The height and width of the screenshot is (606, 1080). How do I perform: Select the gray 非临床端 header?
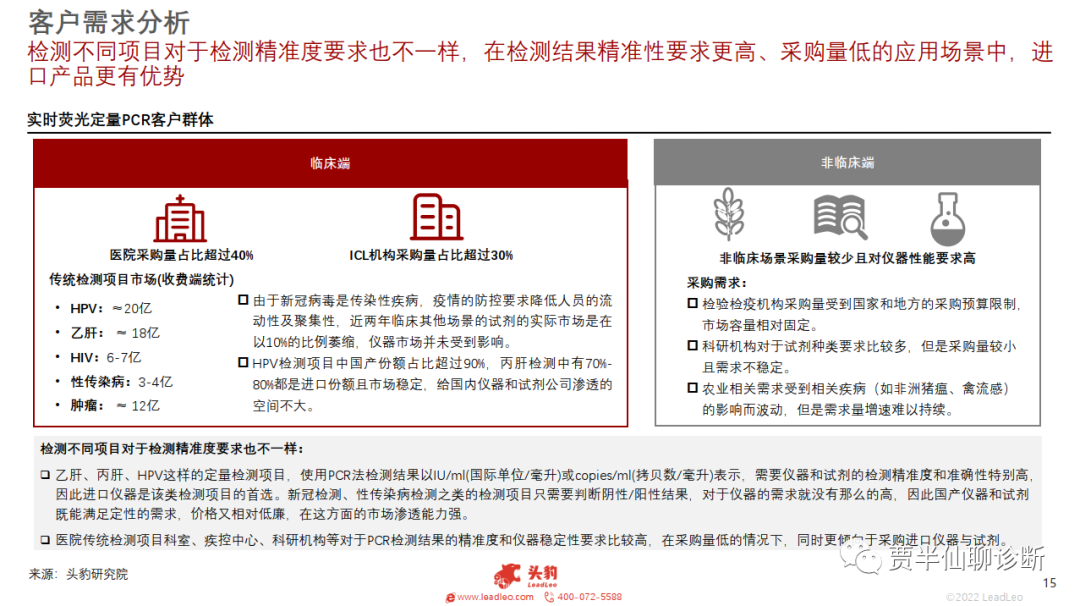click(847, 163)
